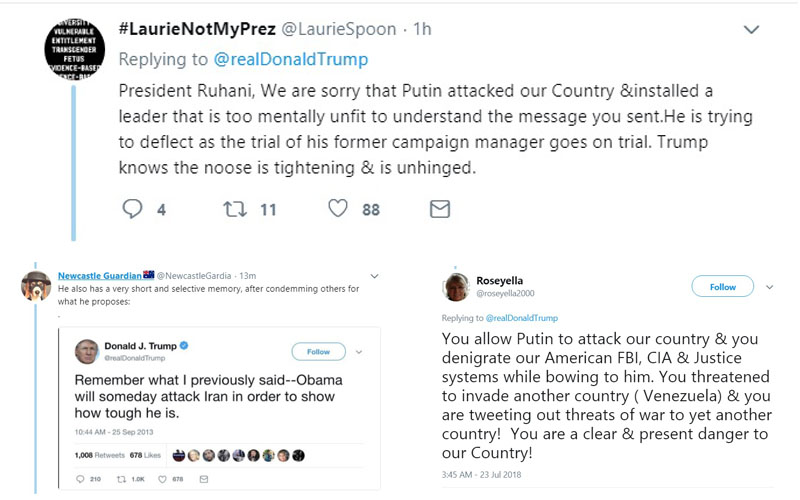Like LaurieSpoon's tweet with 88 likes
The width and height of the screenshot is (800, 500).
[338, 209]
